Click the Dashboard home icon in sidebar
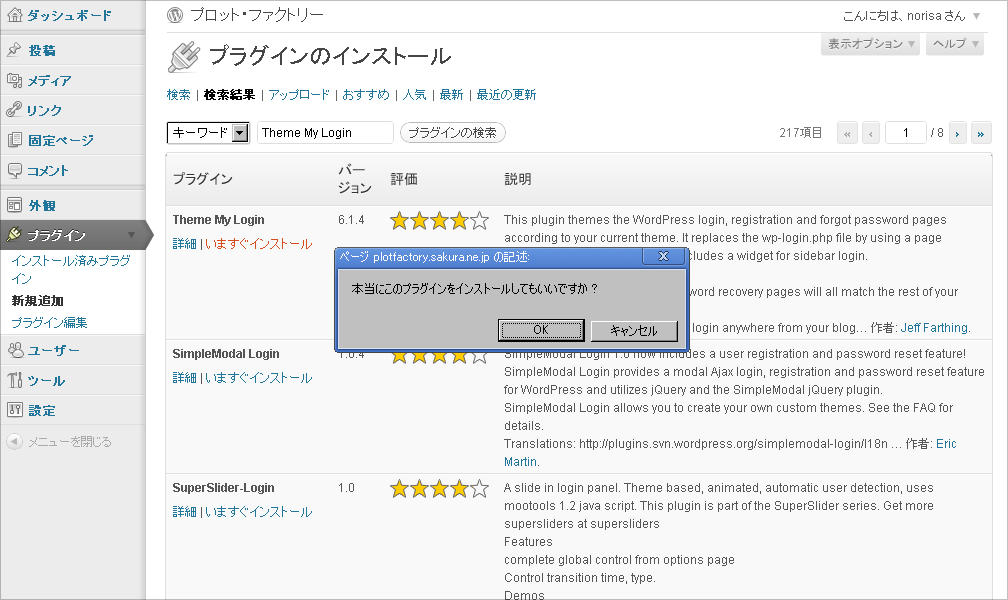Screen dimensions: 1008x600 click(14, 15)
